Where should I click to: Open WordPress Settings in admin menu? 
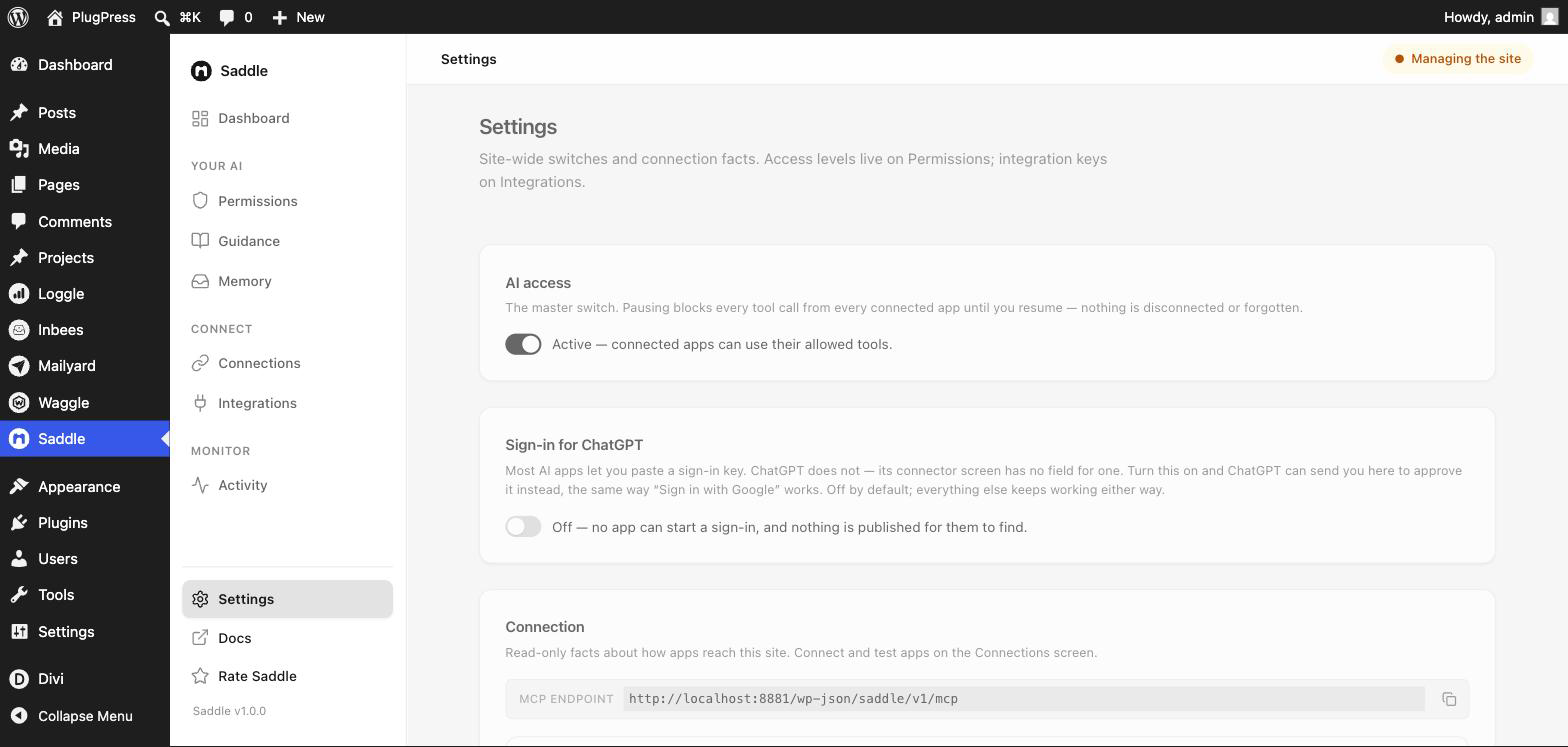(x=85, y=632)
